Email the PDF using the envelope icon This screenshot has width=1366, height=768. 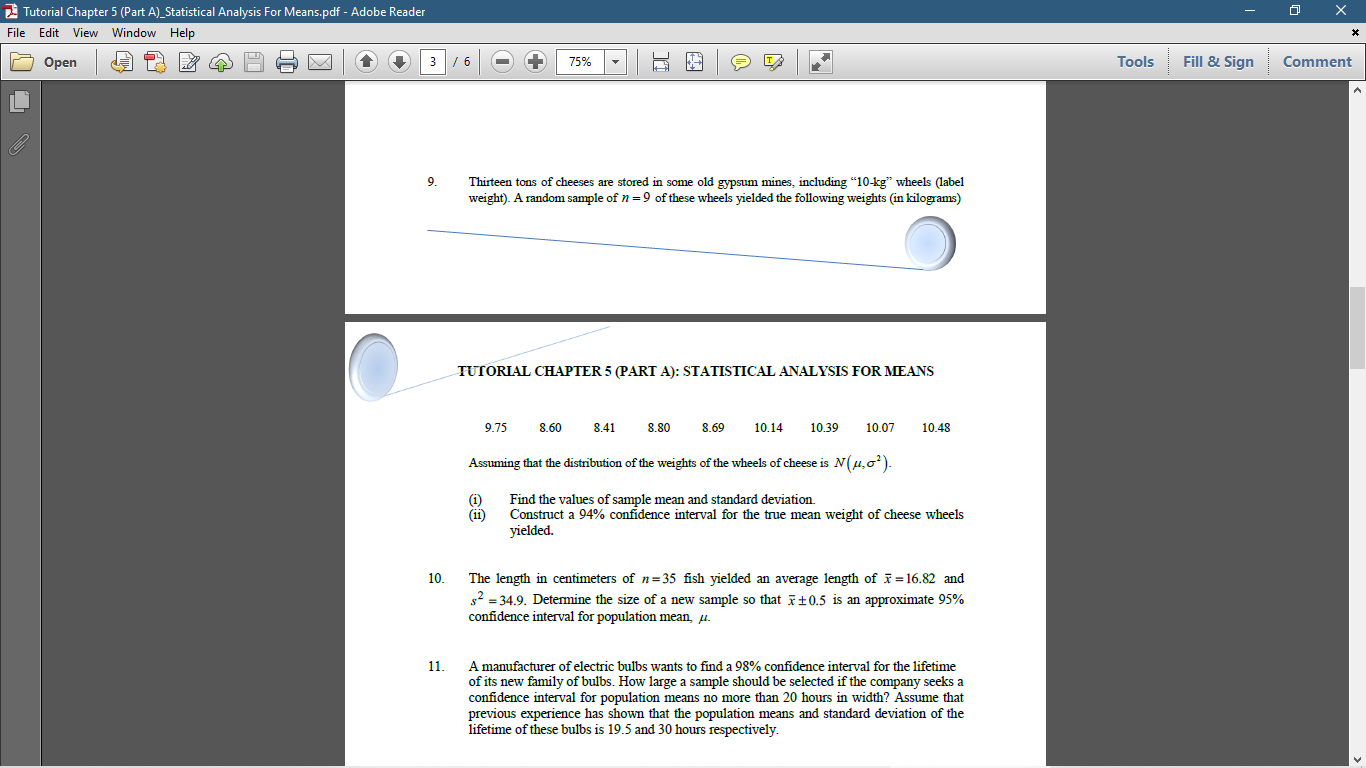(320, 61)
